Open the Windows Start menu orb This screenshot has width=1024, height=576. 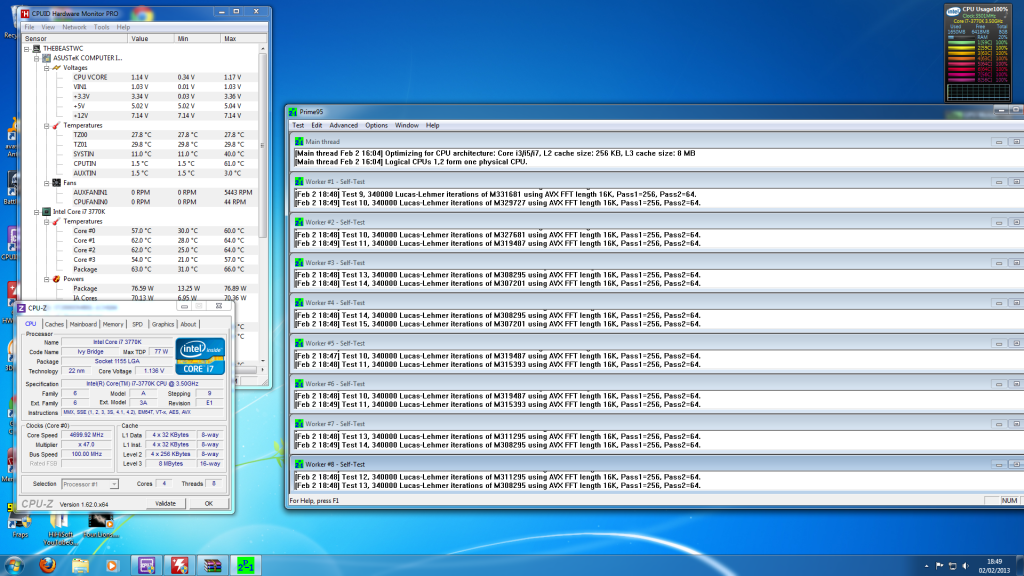point(14,565)
